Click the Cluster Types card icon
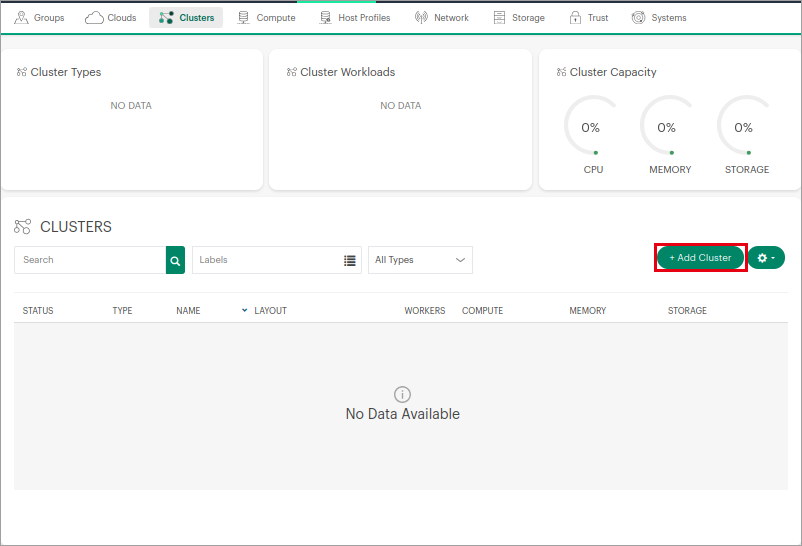This screenshot has height=546, width=802. (21, 72)
